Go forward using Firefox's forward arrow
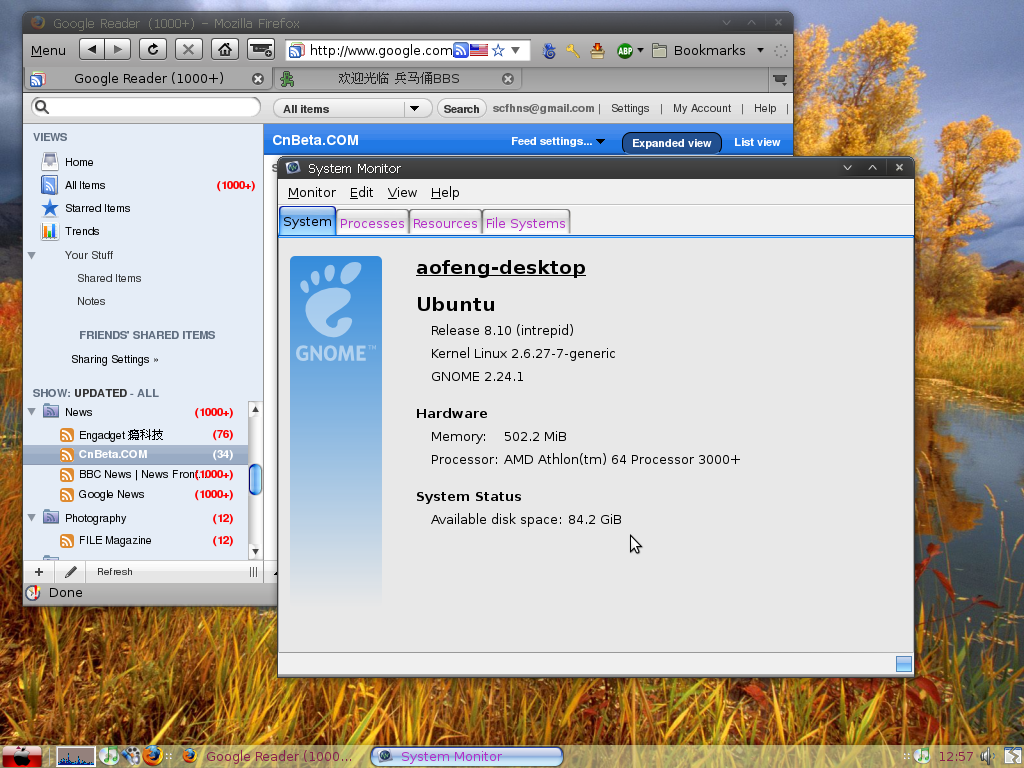The image size is (1024, 768). (118, 50)
